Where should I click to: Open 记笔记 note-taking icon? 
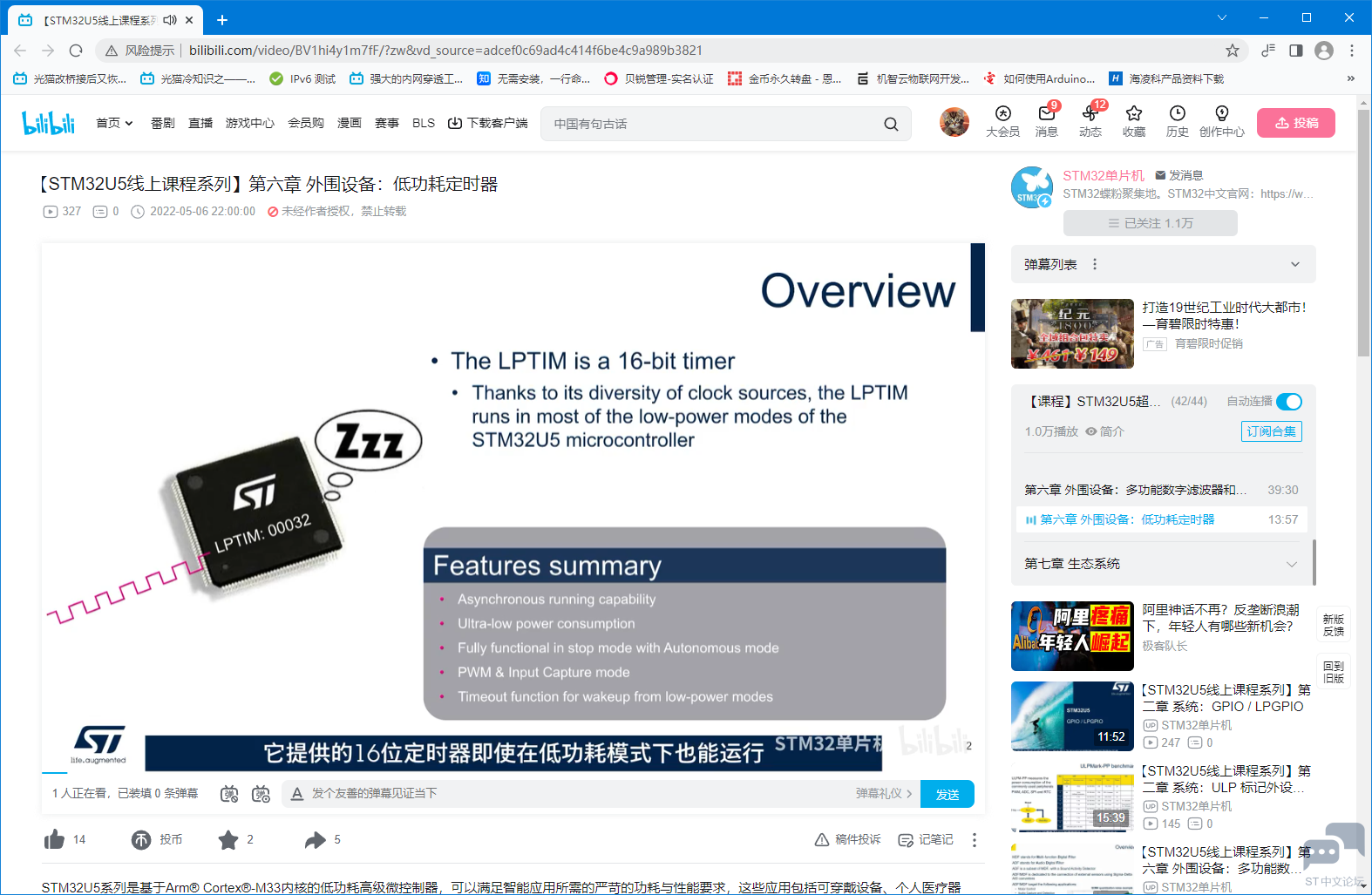click(906, 839)
